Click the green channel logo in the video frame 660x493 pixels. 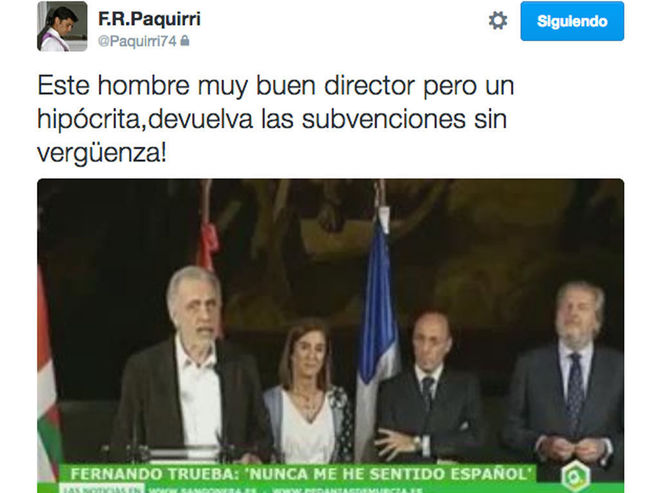click(x=576, y=476)
